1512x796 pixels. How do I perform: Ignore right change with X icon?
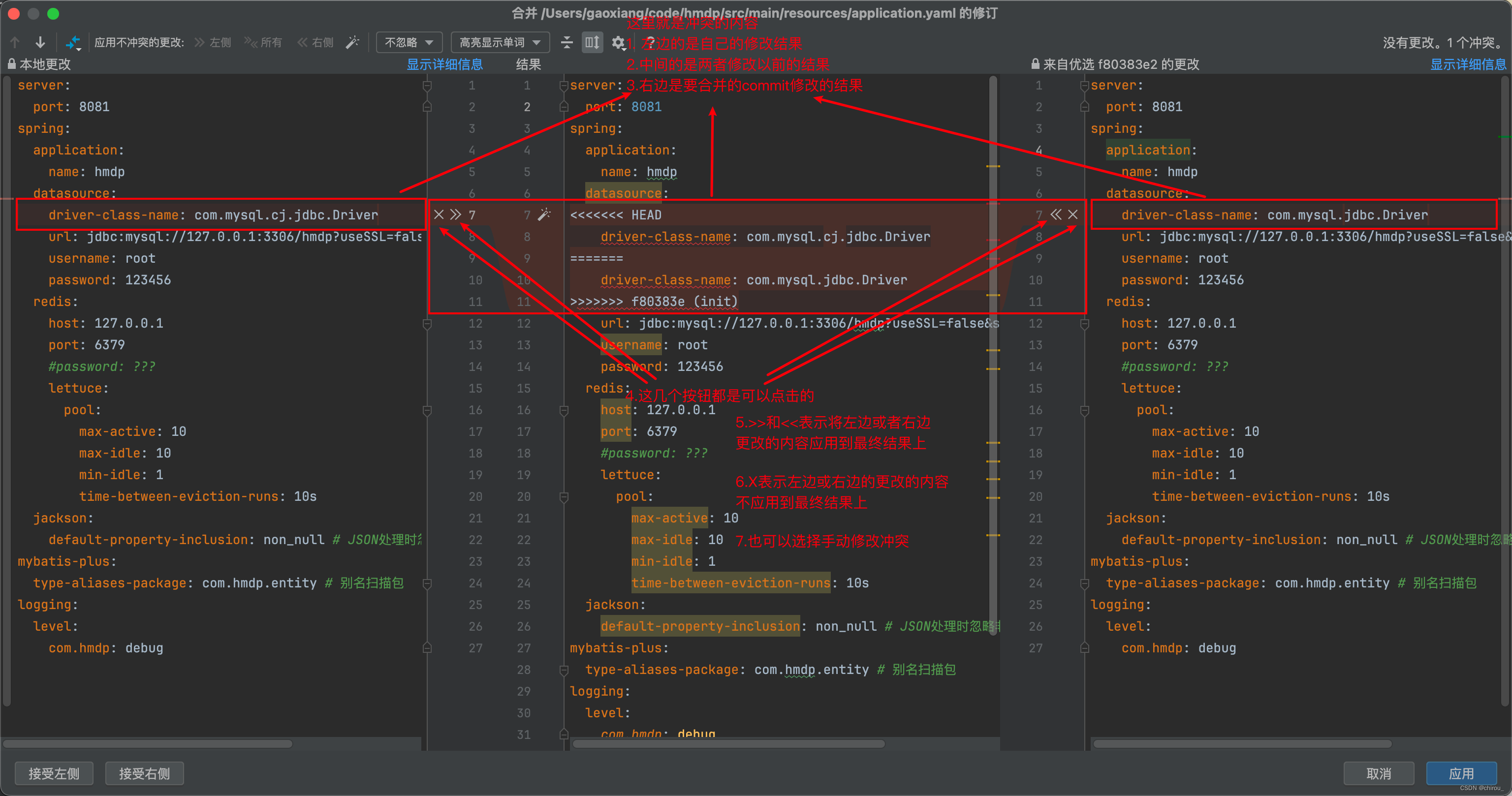coord(1073,214)
